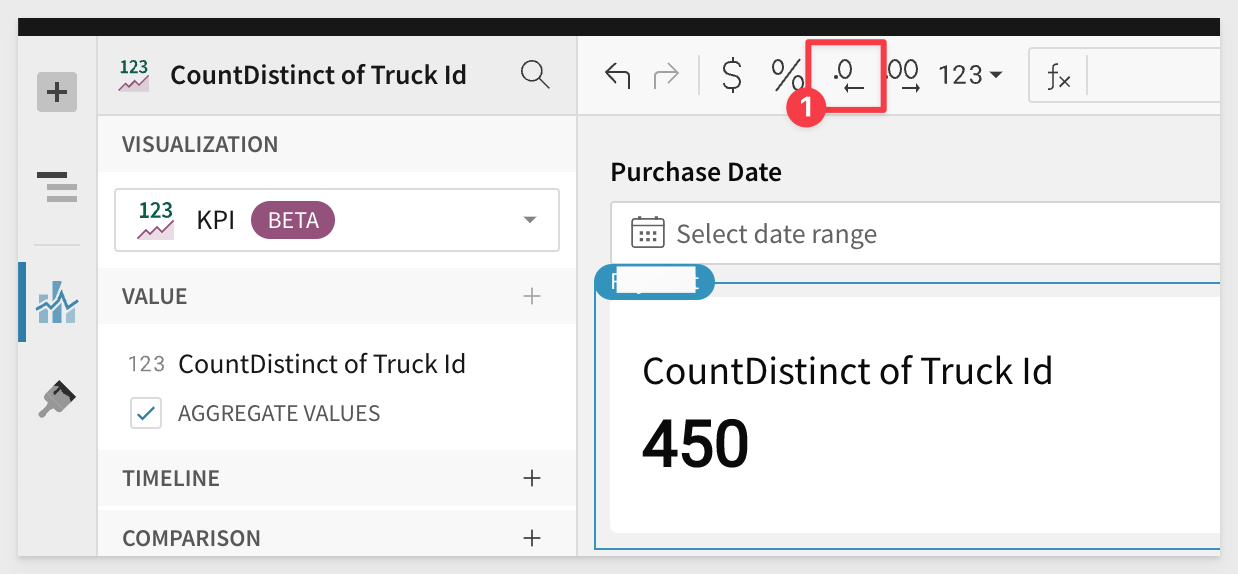Click the undo arrow
Image resolution: width=1238 pixels, height=574 pixels.
tap(618, 75)
